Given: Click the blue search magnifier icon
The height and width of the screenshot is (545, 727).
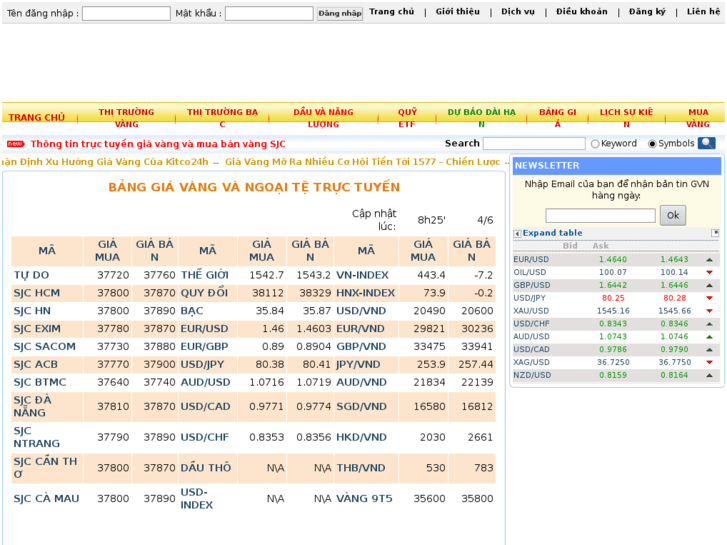Looking at the screenshot, I should coord(706,143).
